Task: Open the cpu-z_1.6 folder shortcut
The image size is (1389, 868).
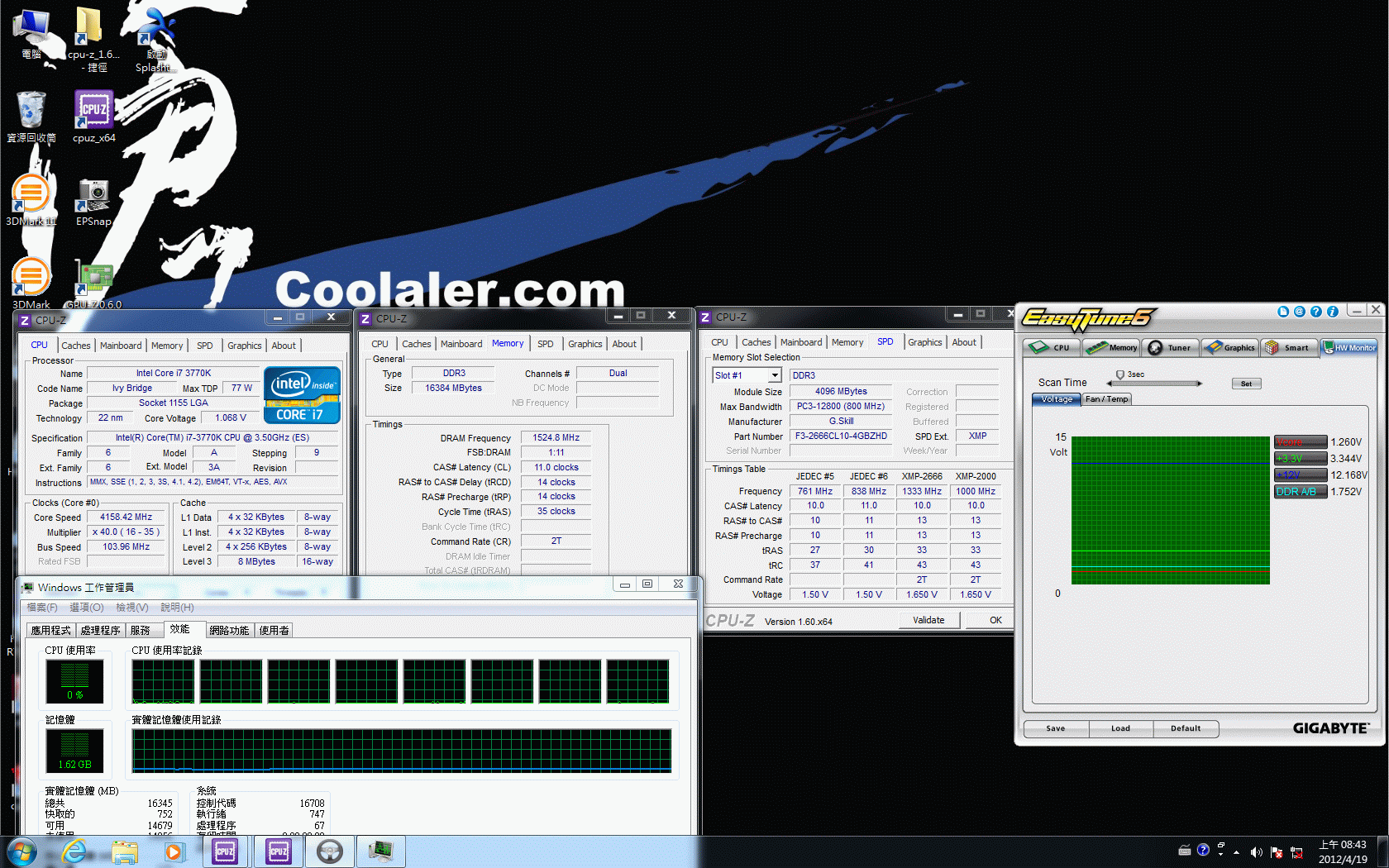Action: (93, 39)
